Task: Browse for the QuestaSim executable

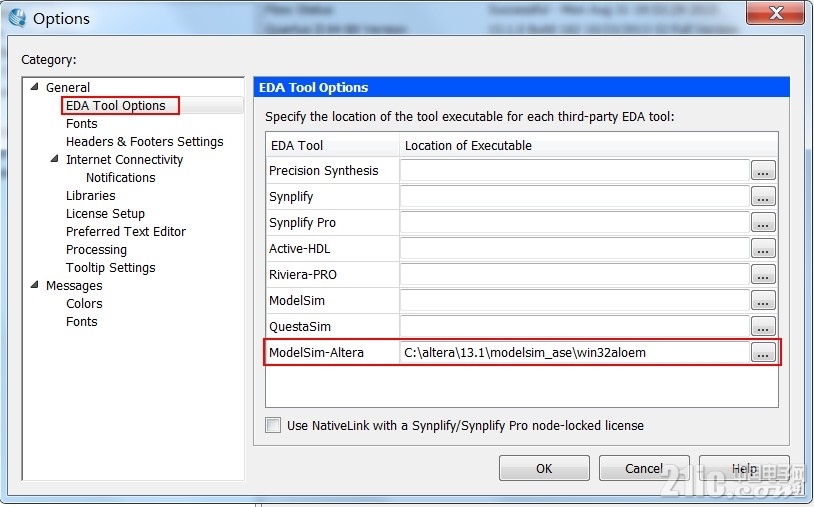Action: 763,326
